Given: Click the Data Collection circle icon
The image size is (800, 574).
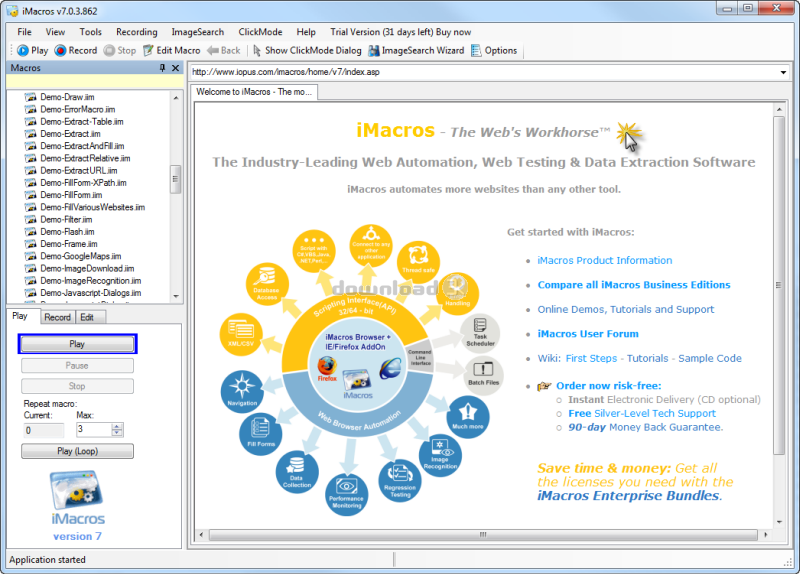Looking at the screenshot, I should point(297,471).
